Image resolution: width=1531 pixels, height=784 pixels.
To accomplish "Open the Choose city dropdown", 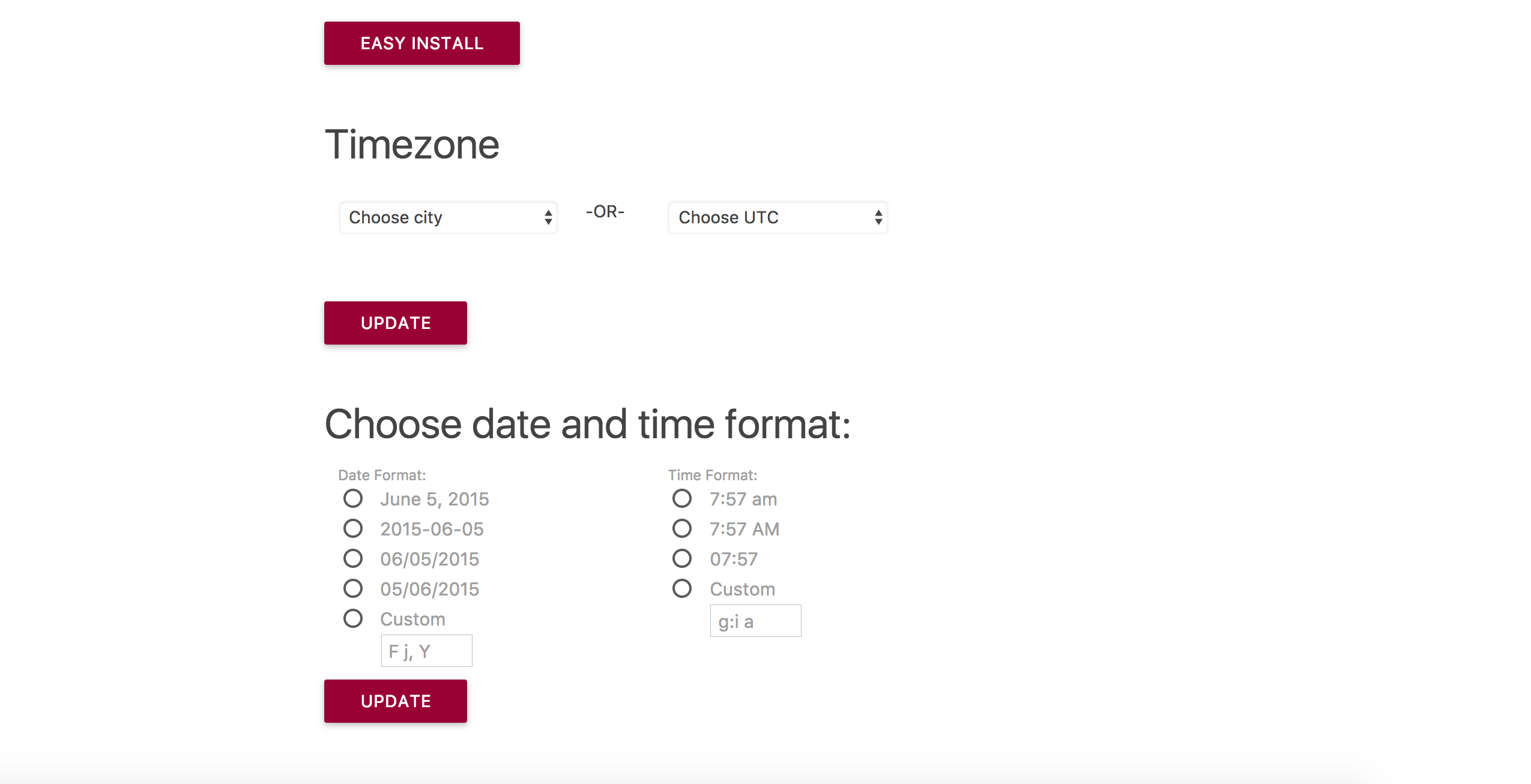I will pyautogui.click(x=448, y=217).
